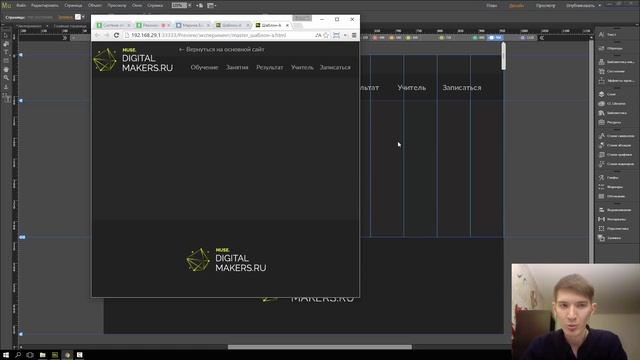640x360 pixels.
Task: Switch to the active Шаблон-А browser tab
Action: click(271, 25)
